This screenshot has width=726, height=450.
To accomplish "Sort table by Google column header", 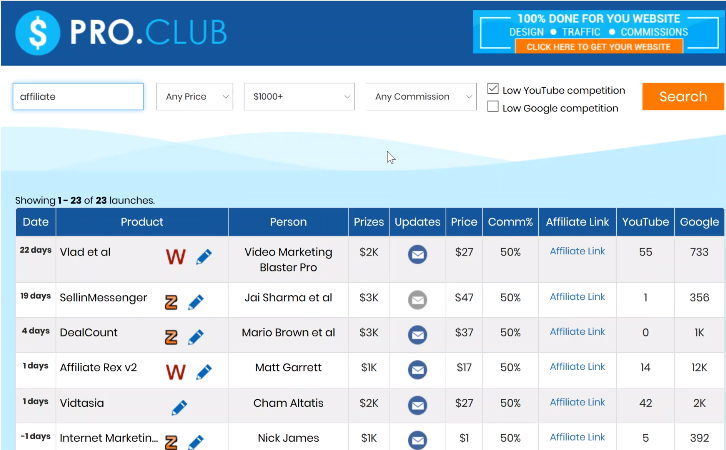I will [x=699, y=222].
